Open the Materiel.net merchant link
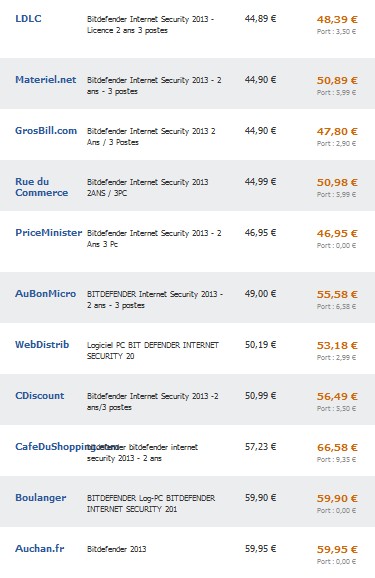The image size is (375, 578). coord(45,80)
